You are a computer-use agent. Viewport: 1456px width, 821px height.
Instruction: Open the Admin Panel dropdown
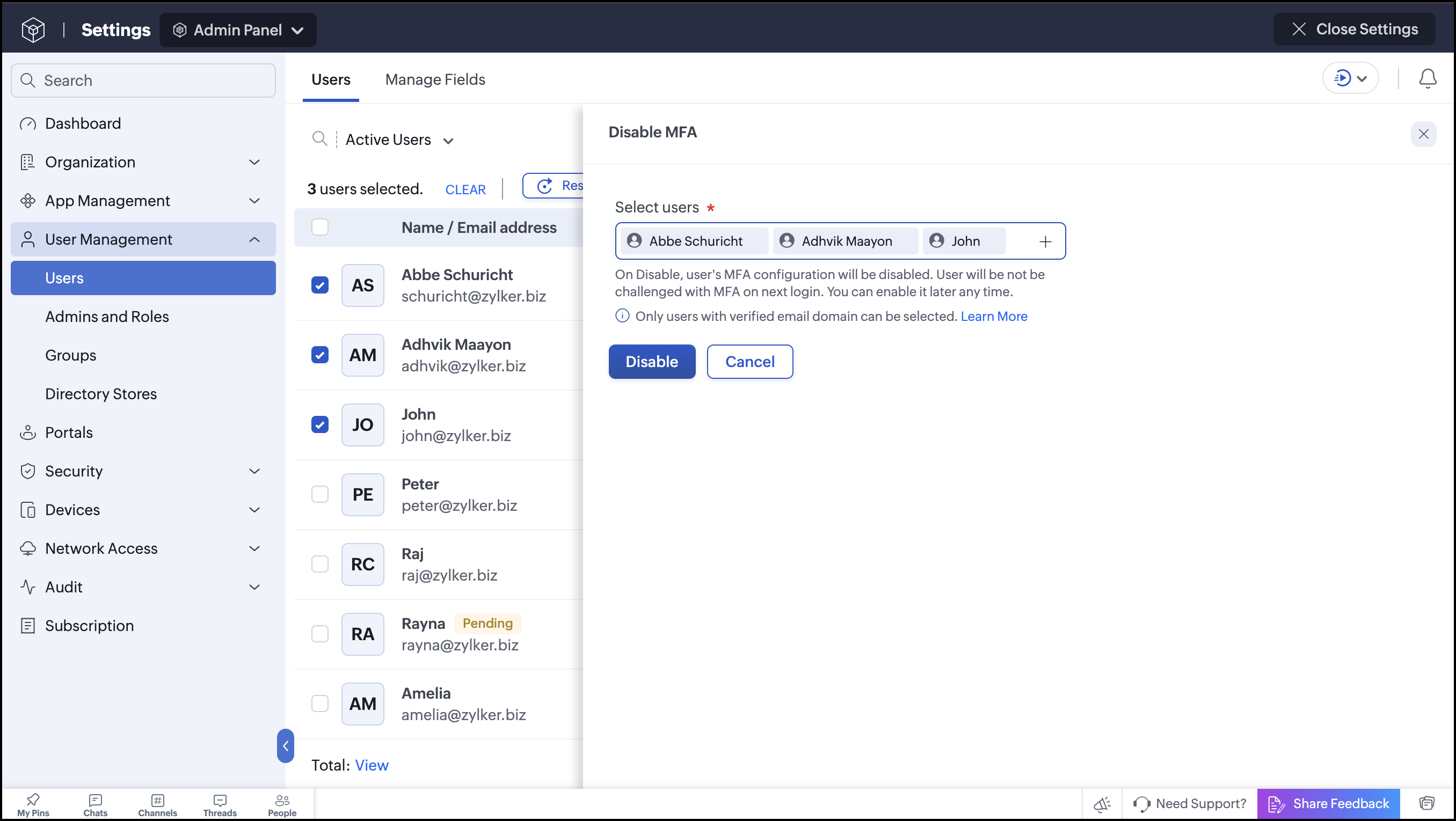(238, 30)
